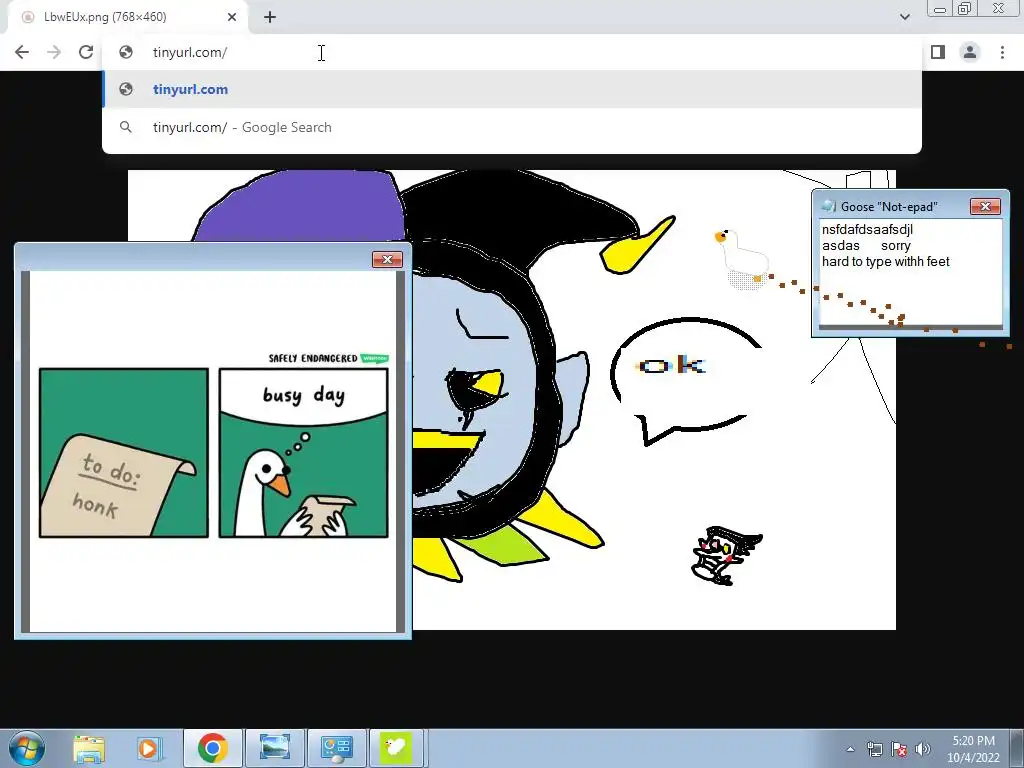Click the 'to do: honk' comic panel
The image size is (1024, 768).
124,453
